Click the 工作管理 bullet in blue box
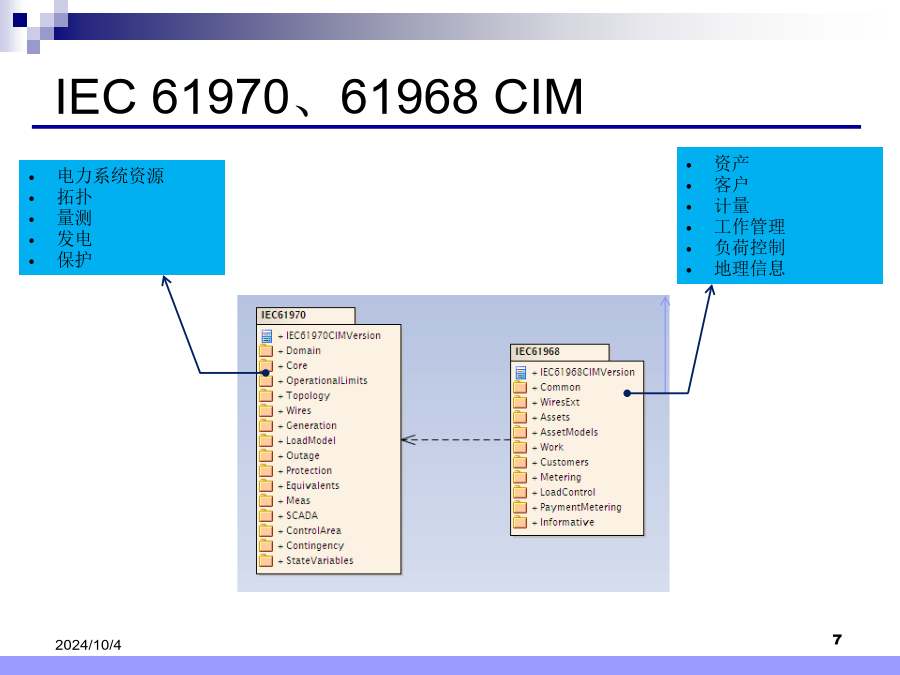900x675 pixels. pyautogui.click(x=749, y=227)
